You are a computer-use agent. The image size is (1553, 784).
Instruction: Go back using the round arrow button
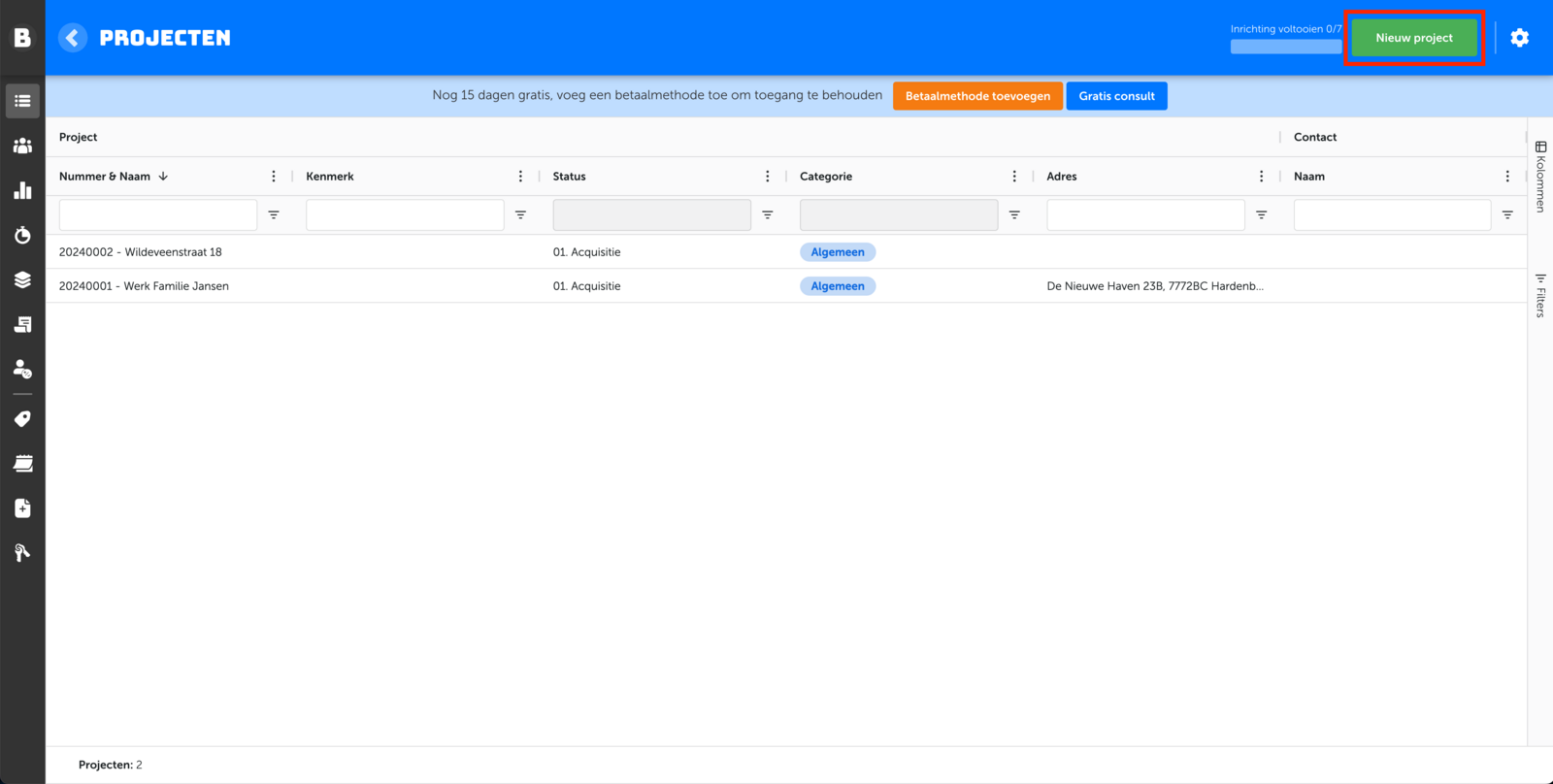pyautogui.click(x=73, y=38)
